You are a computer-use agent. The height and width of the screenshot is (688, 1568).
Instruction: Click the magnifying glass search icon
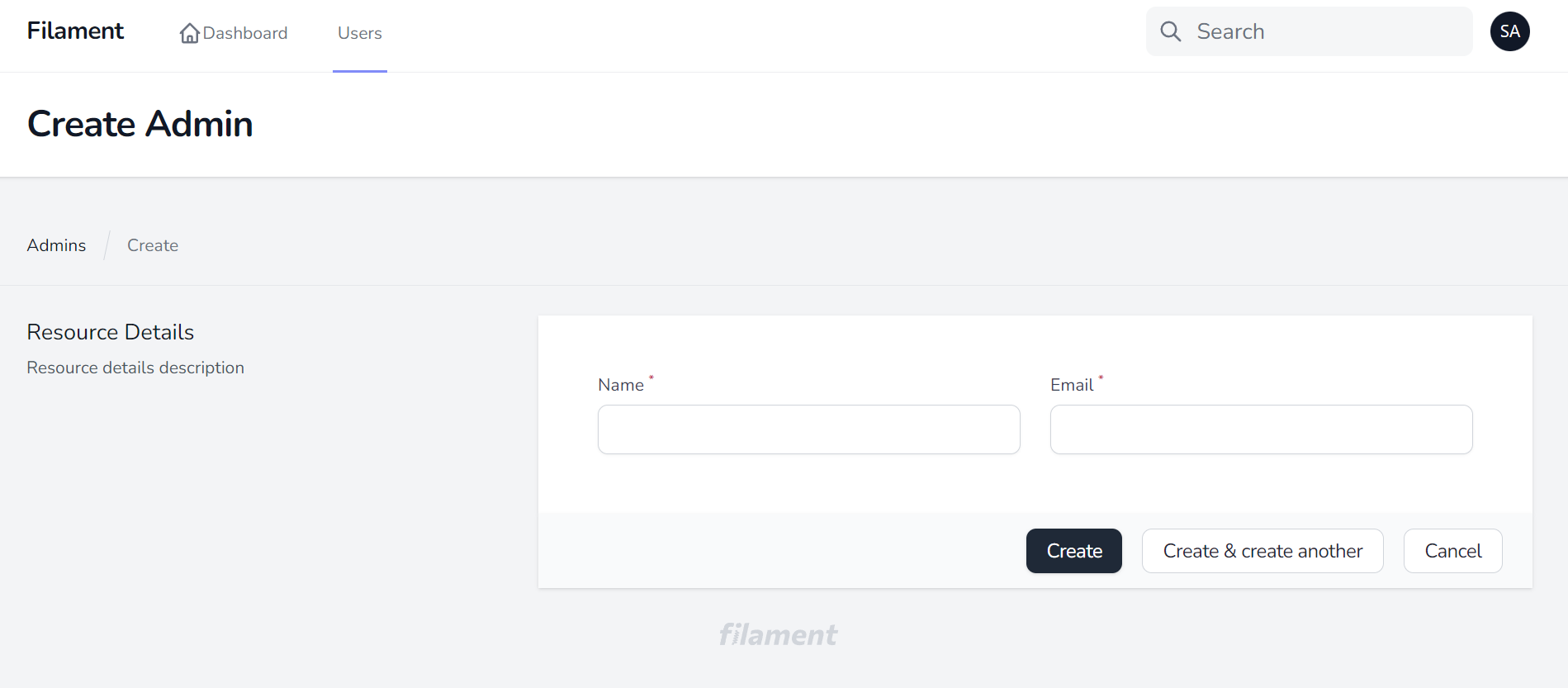(x=1170, y=31)
